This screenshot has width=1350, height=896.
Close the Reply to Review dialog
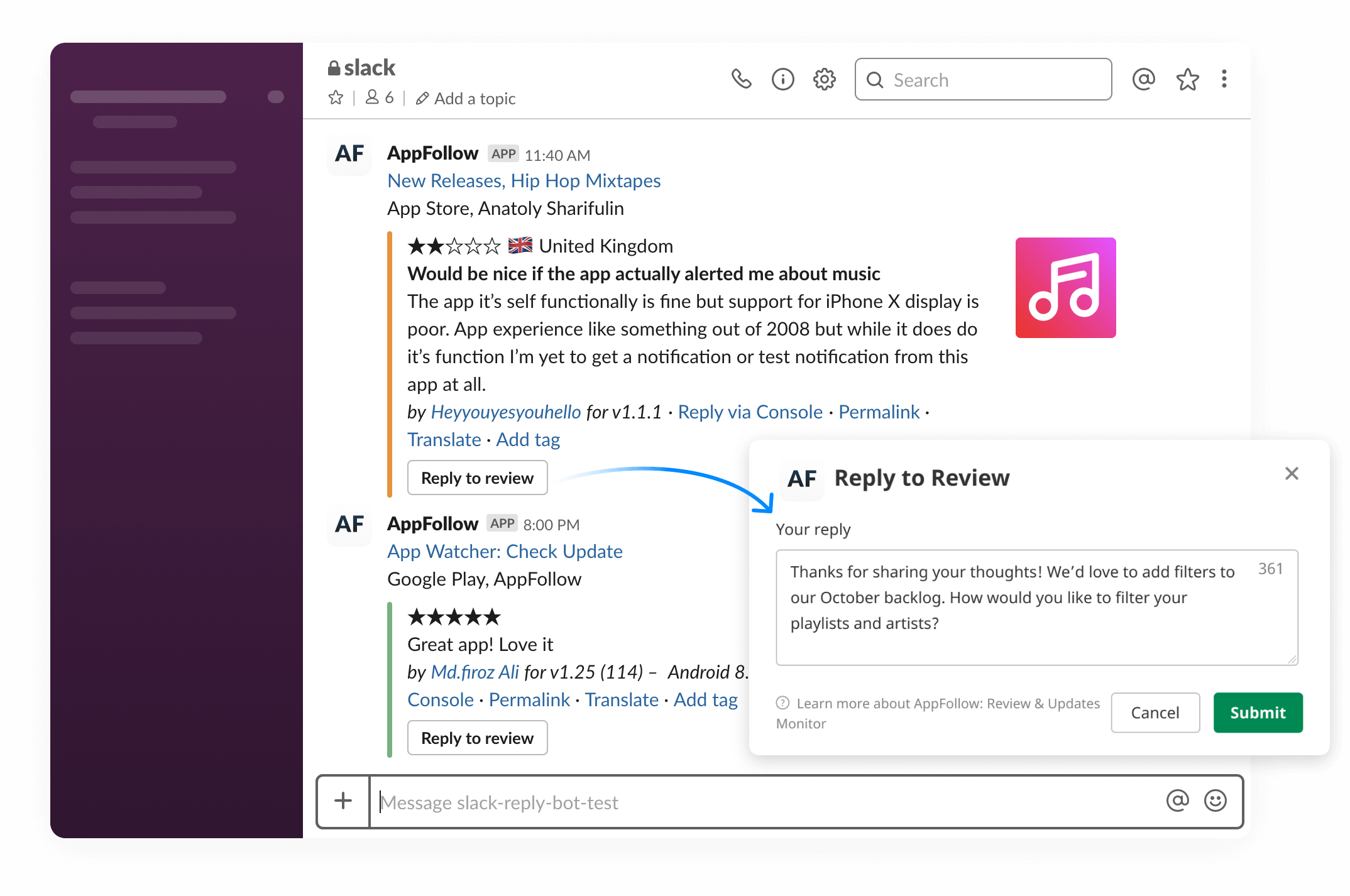pyautogui.click(x=1292, y=474)
